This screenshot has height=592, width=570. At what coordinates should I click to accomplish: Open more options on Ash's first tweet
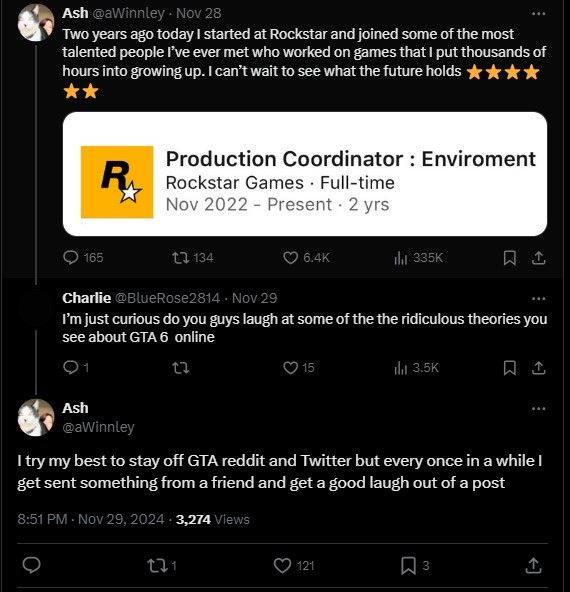[x=538, y=14]
